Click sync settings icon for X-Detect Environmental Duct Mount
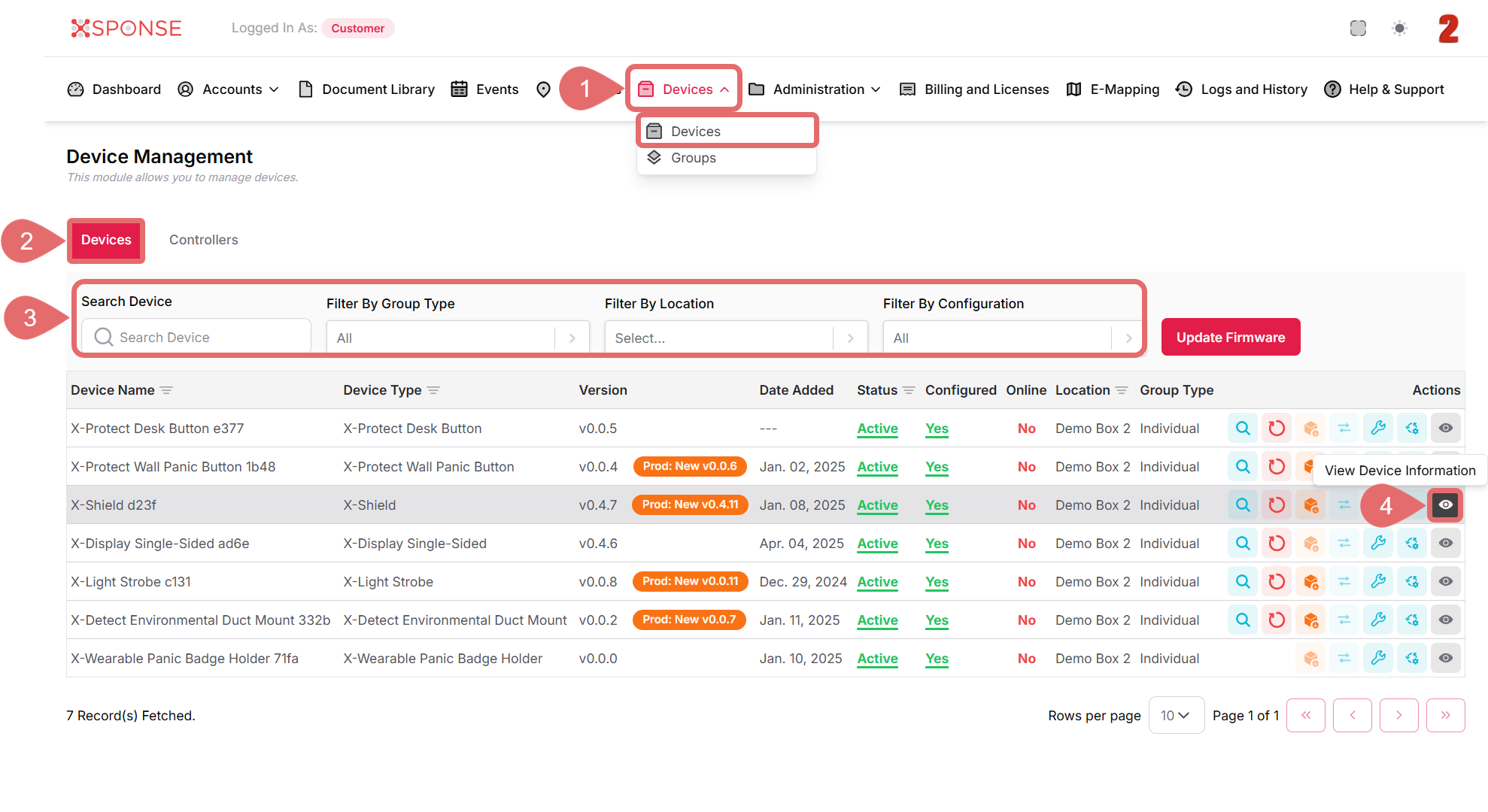Image resolution: width=1488 pixels, height=812 pixels. tap(1412, 620)
